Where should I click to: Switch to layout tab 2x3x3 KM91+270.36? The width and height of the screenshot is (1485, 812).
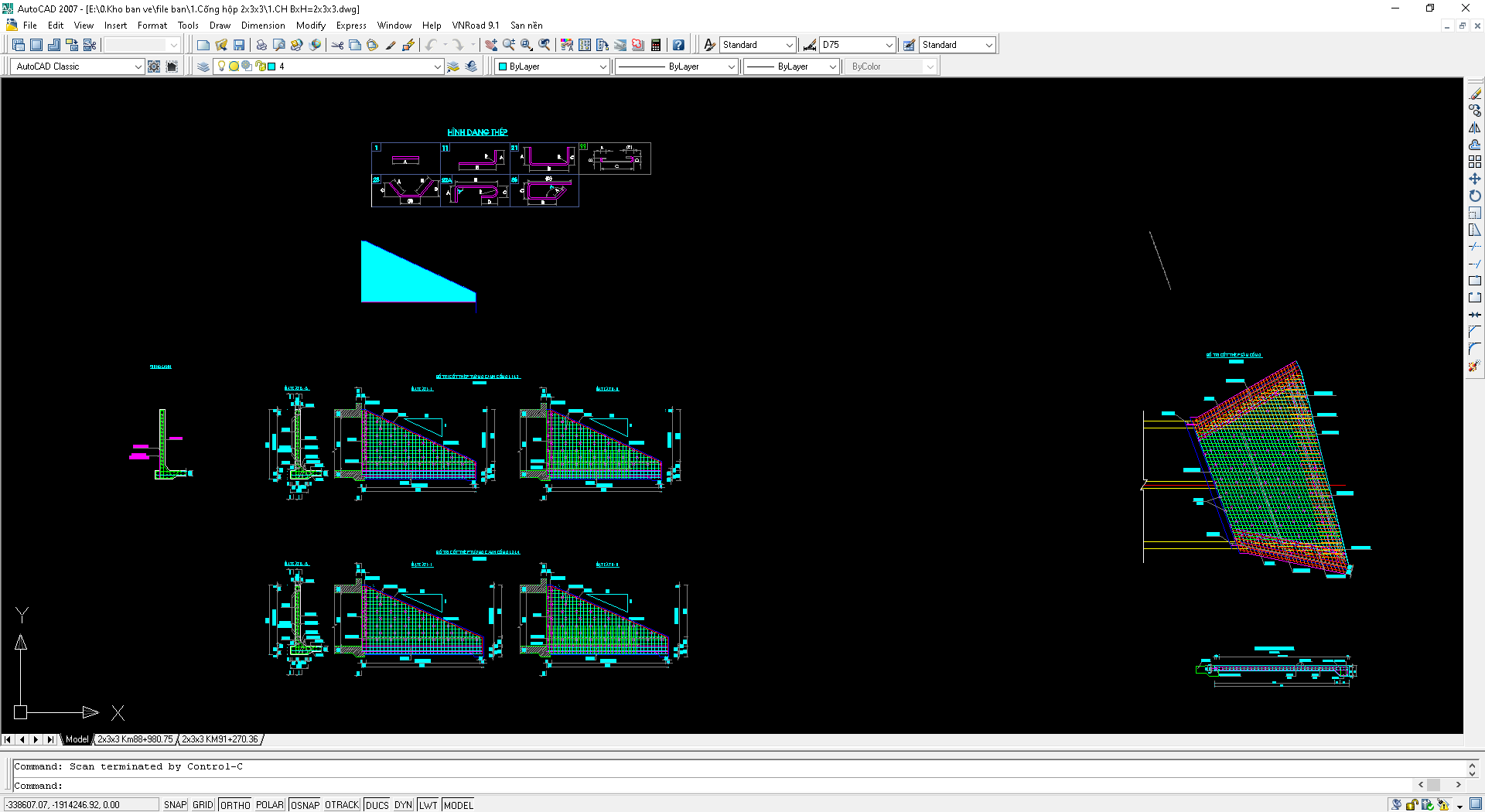click(x=220, y=739)
